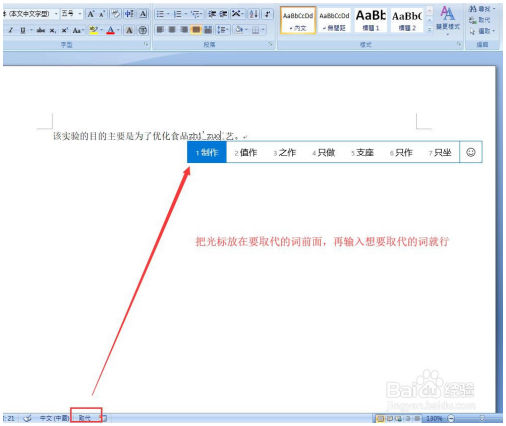Open the font name dropdown
Screen dimensions: 506x426
point(56,14)
